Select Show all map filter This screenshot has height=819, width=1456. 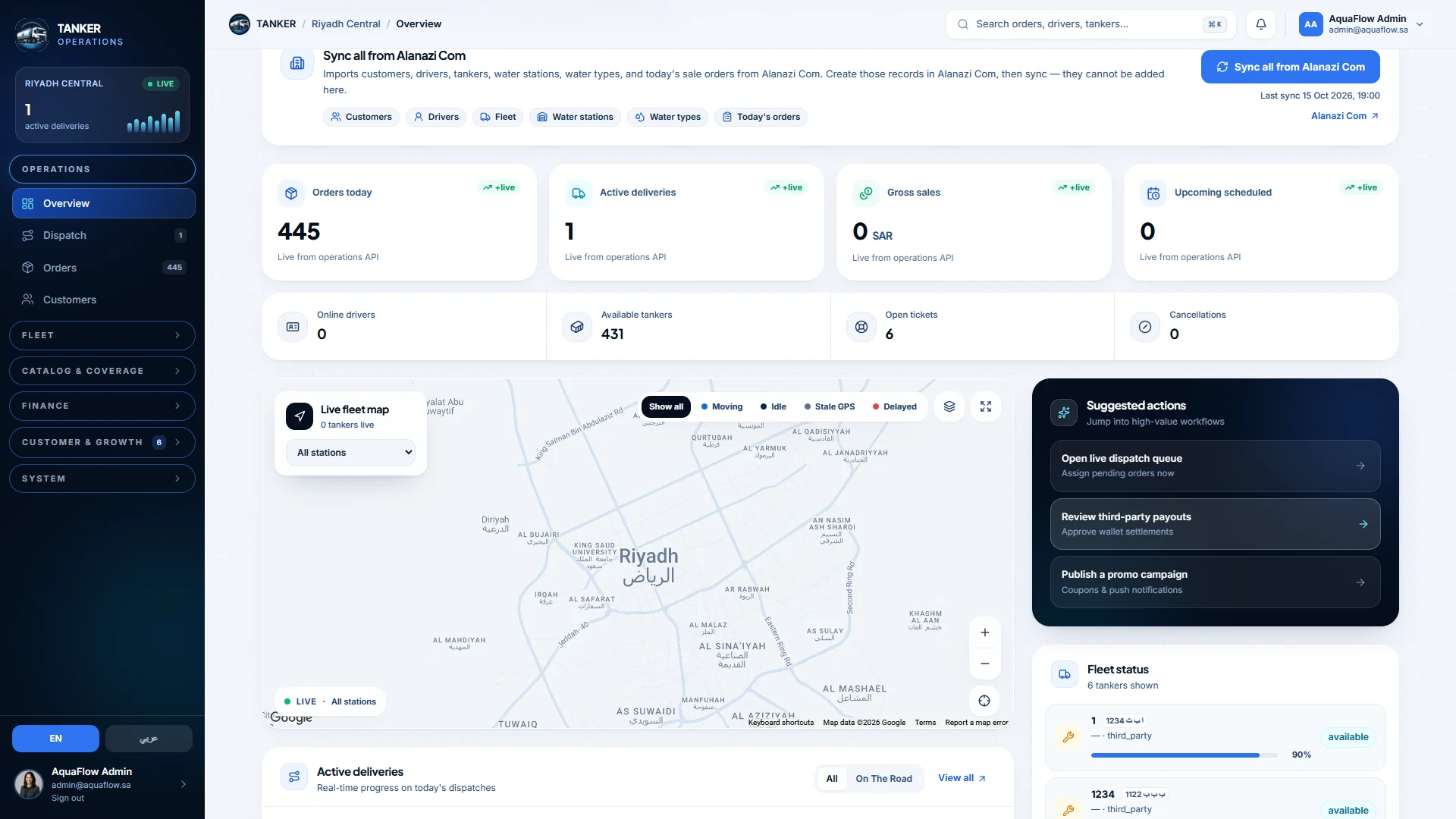point(666,406)
